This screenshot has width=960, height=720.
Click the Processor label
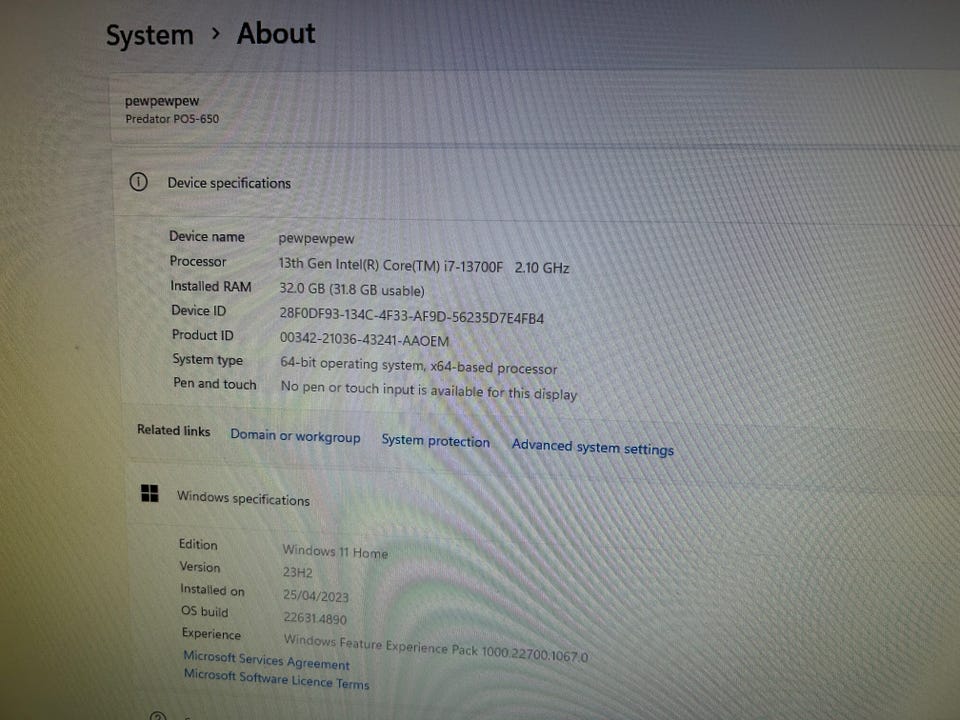198,261
